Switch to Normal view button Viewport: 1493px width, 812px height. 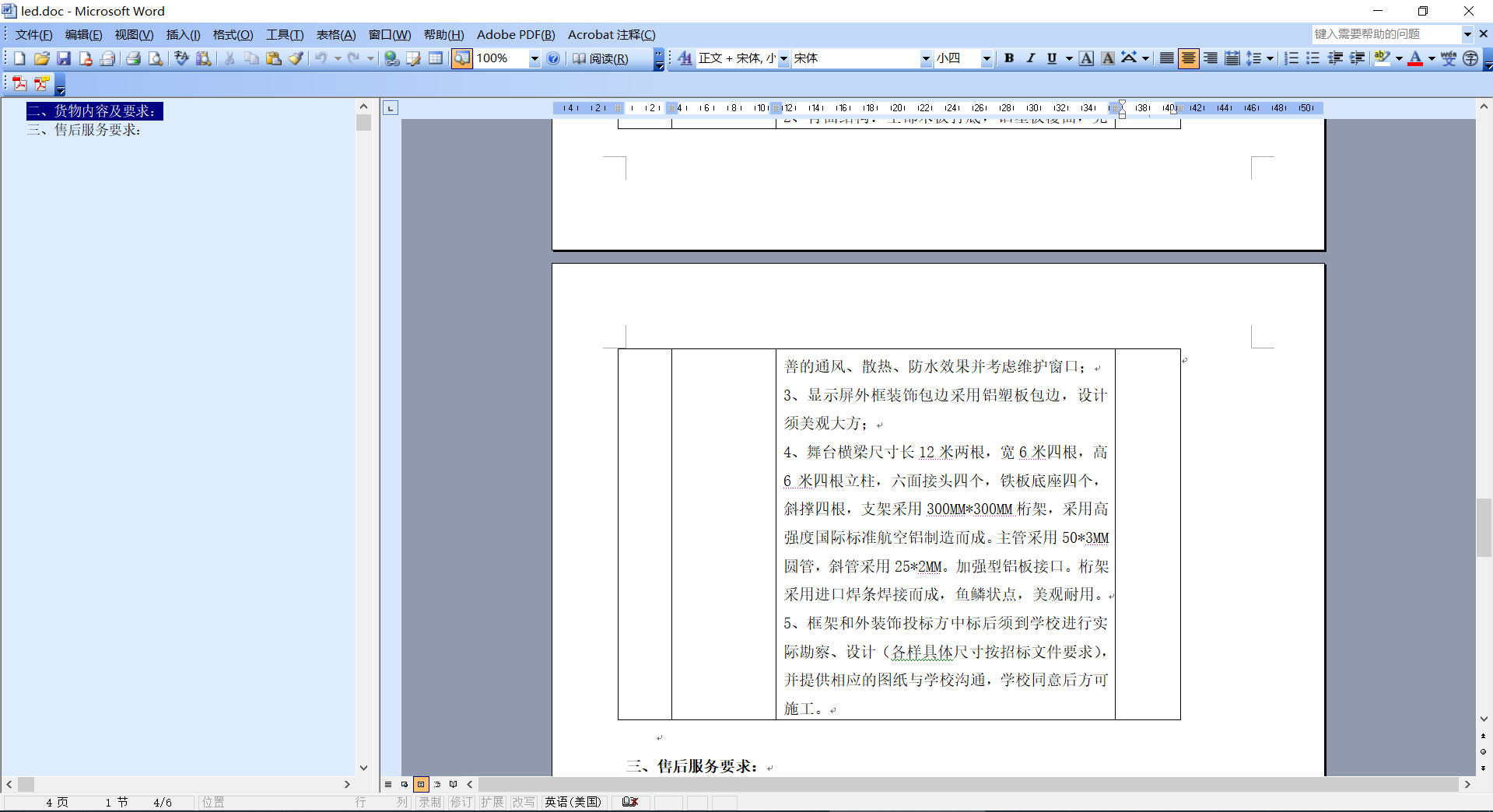pos(388,784)
